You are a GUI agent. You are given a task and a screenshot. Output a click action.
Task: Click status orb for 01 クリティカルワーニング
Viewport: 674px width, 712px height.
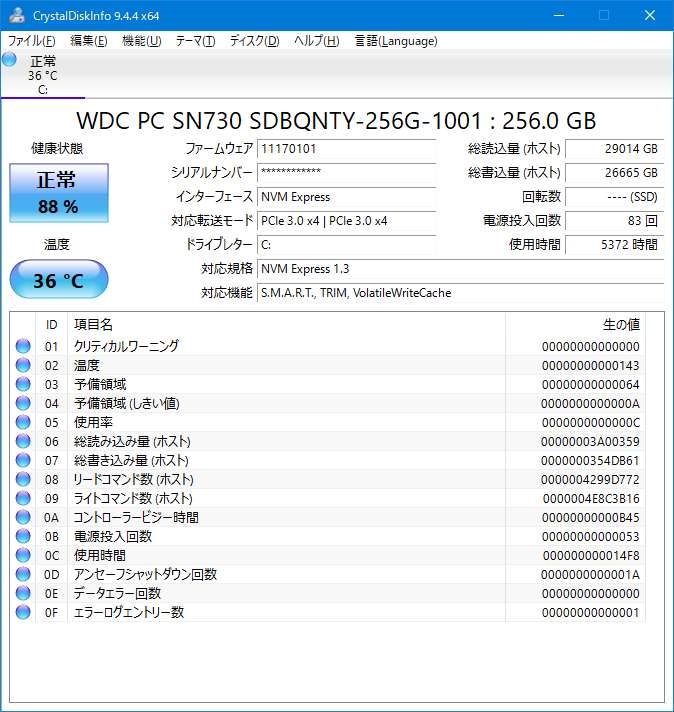(23, 346)
